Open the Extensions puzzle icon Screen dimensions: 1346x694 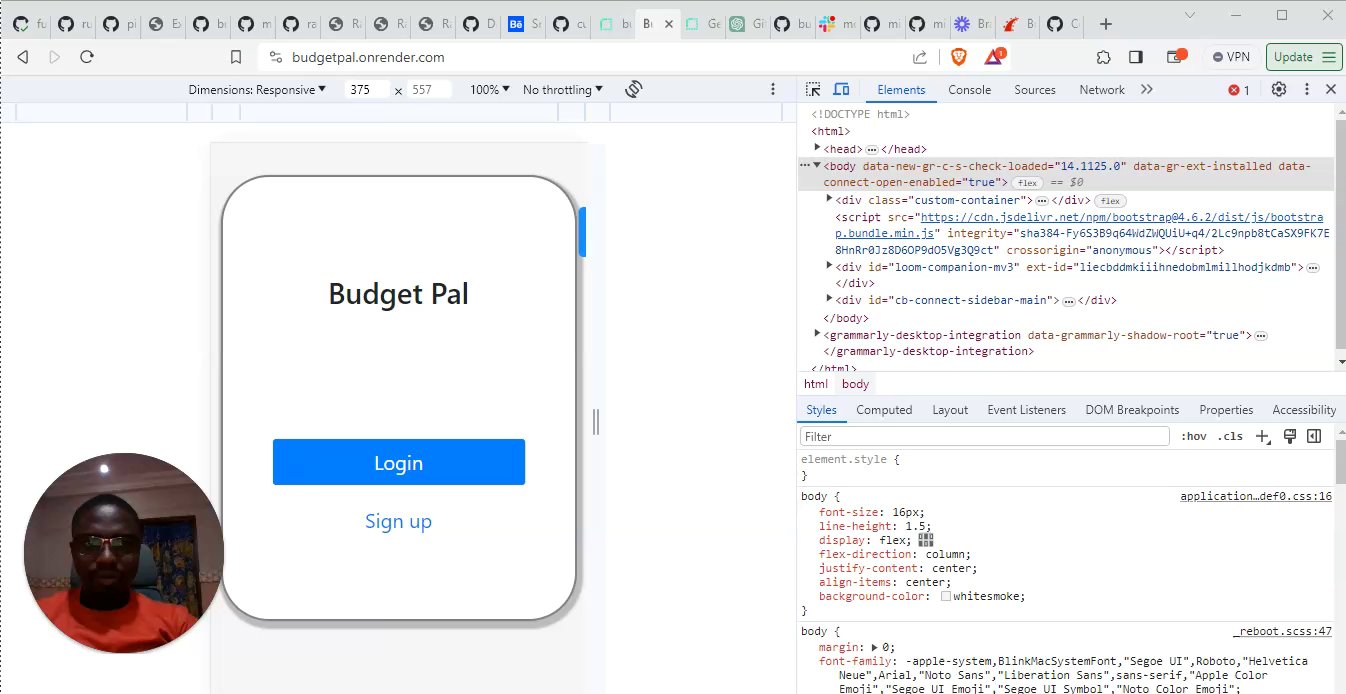1103,57
